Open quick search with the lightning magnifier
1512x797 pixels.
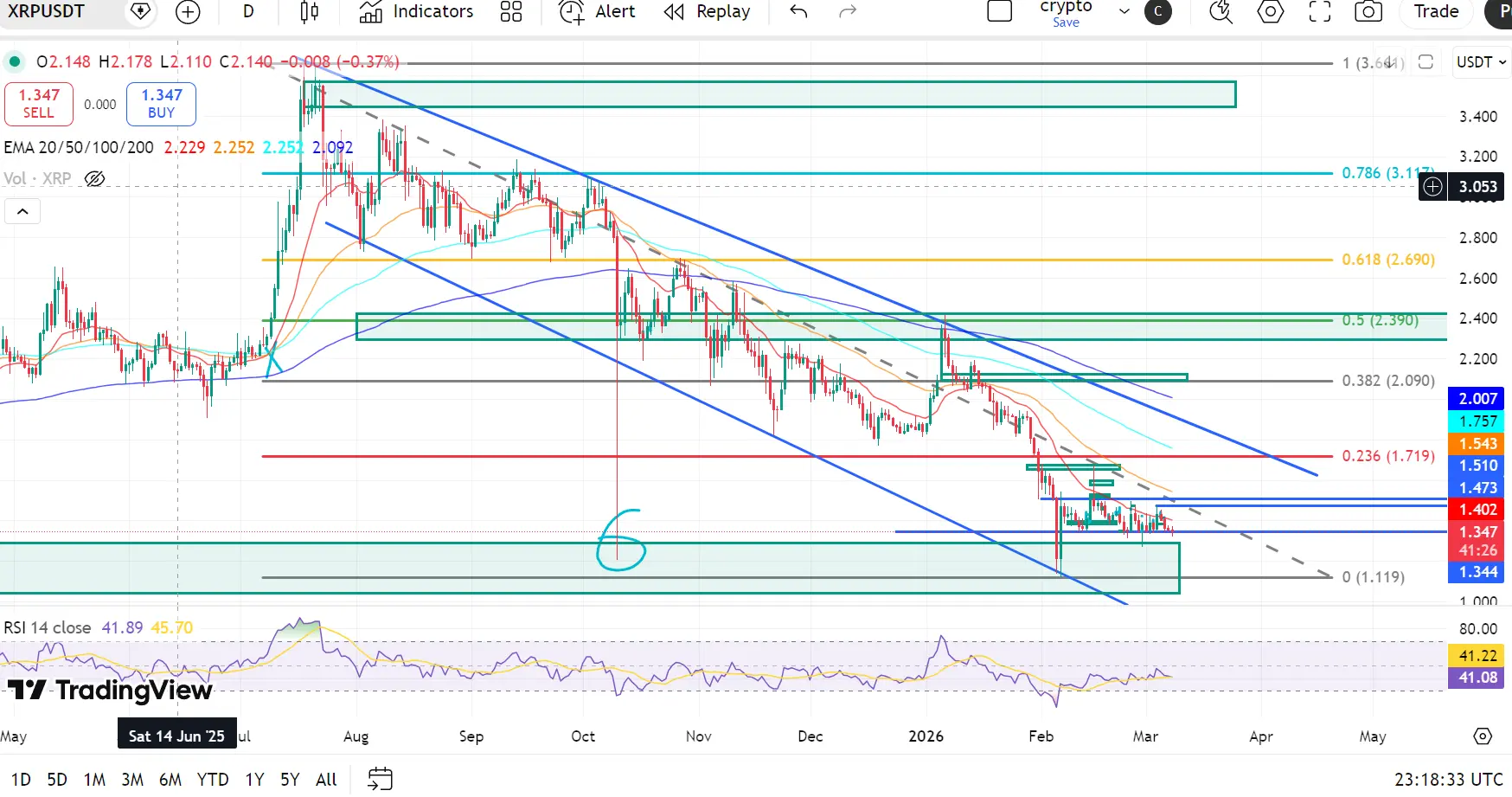coord(1220,11)
